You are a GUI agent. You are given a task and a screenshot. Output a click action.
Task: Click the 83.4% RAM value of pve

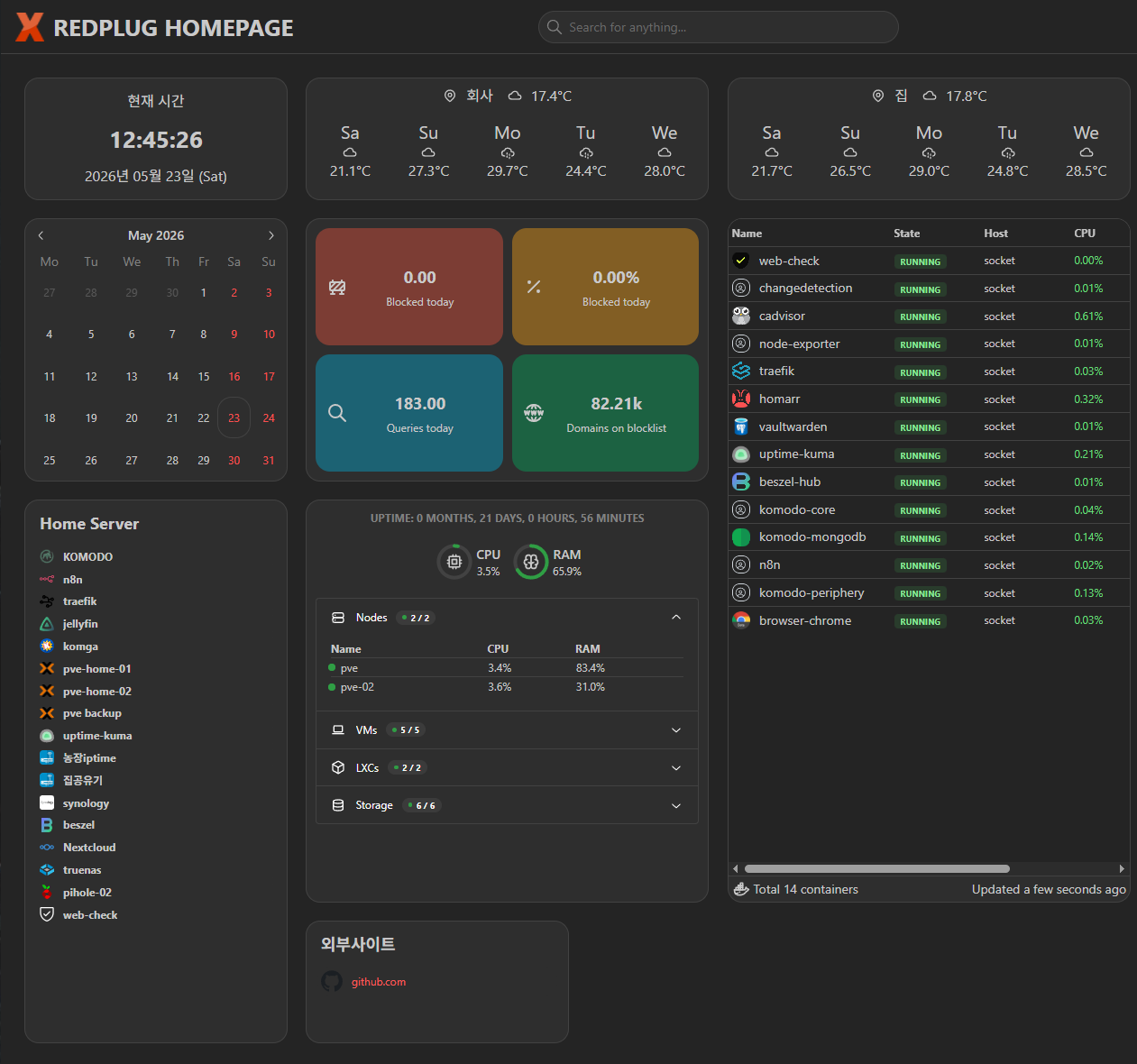pos(590,668)
